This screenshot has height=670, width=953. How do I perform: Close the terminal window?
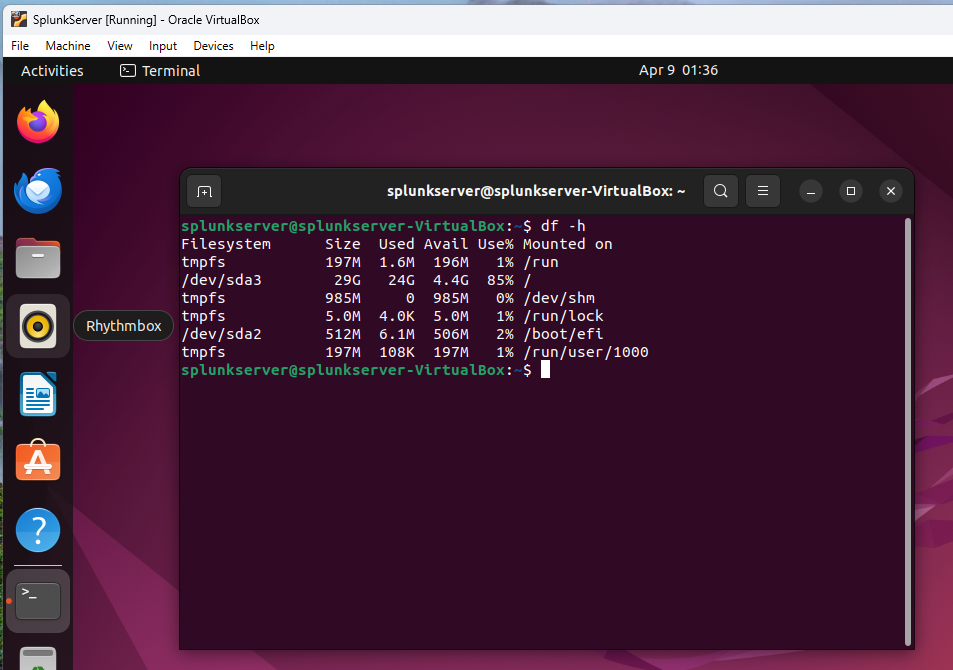pos(891,192)
